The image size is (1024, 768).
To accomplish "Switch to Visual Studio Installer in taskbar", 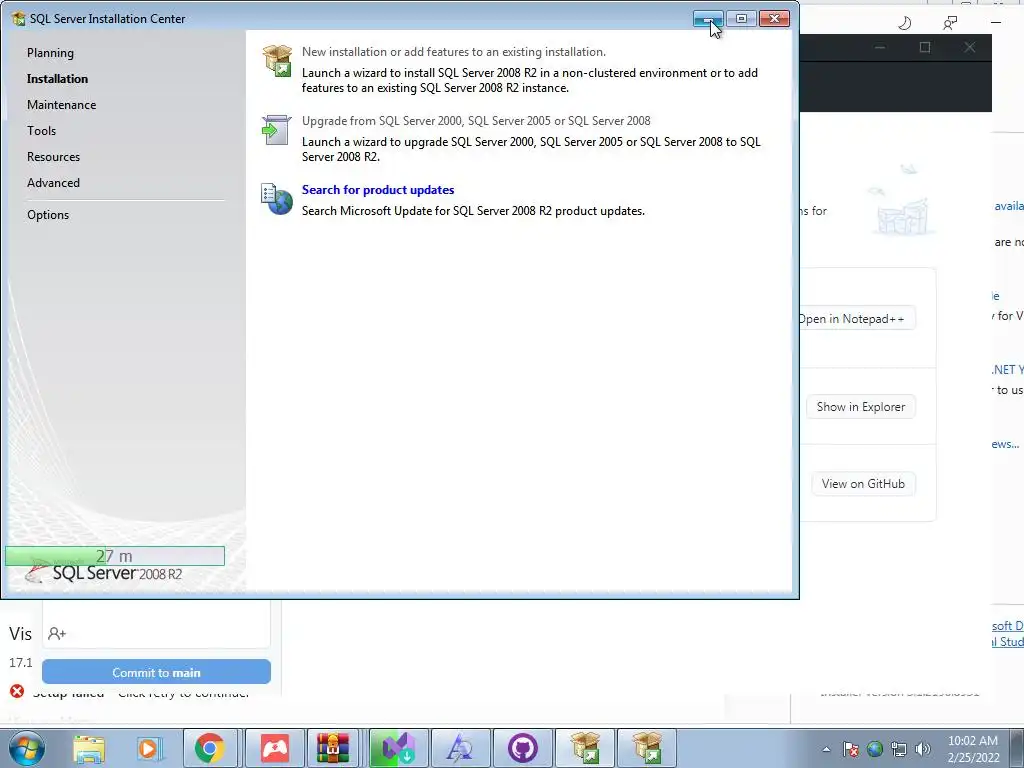I will pos(398,748).
